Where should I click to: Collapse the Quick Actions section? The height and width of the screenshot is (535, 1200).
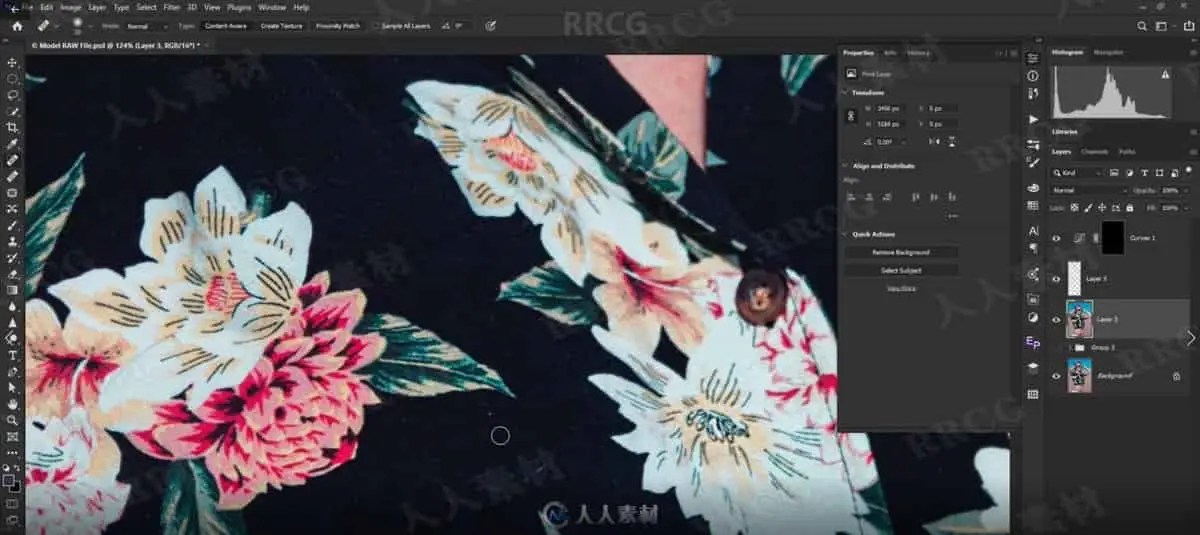pyautogui.click(x=845, y=234)
